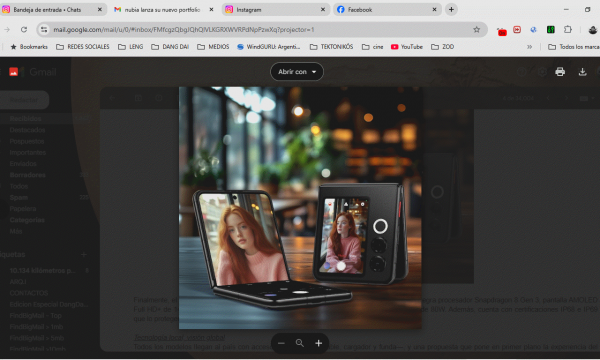
Task: Click the Gmail image viewer icon
Action: 14,72
